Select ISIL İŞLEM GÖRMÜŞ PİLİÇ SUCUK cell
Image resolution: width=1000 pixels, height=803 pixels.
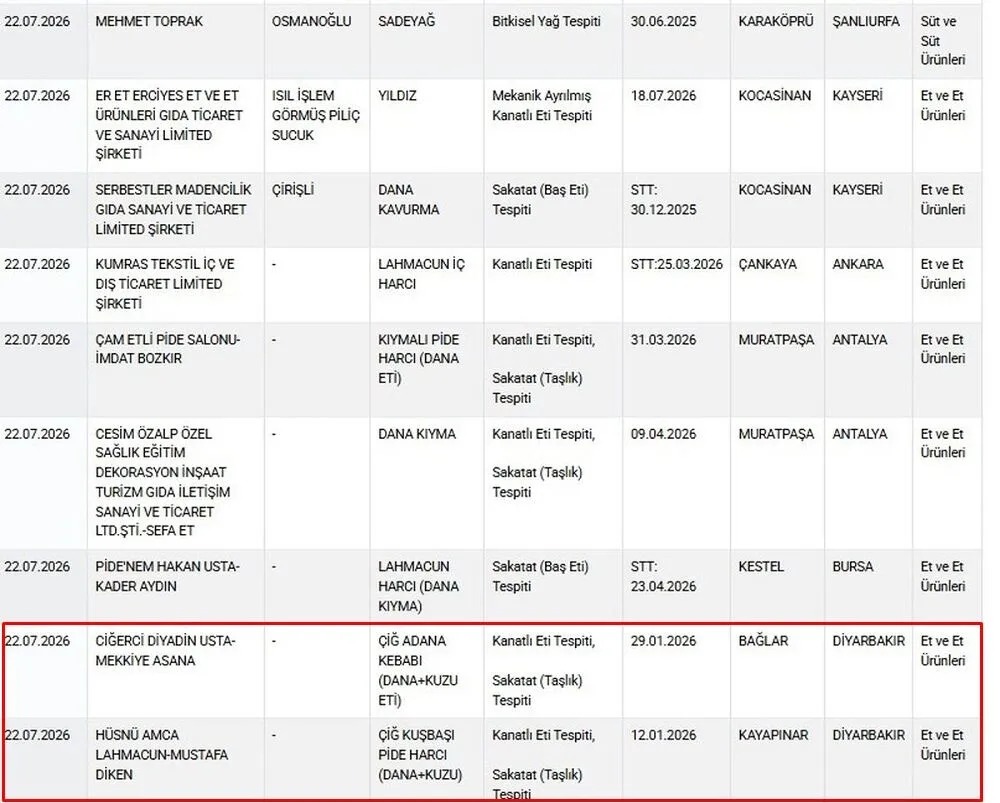coord(316,115)
